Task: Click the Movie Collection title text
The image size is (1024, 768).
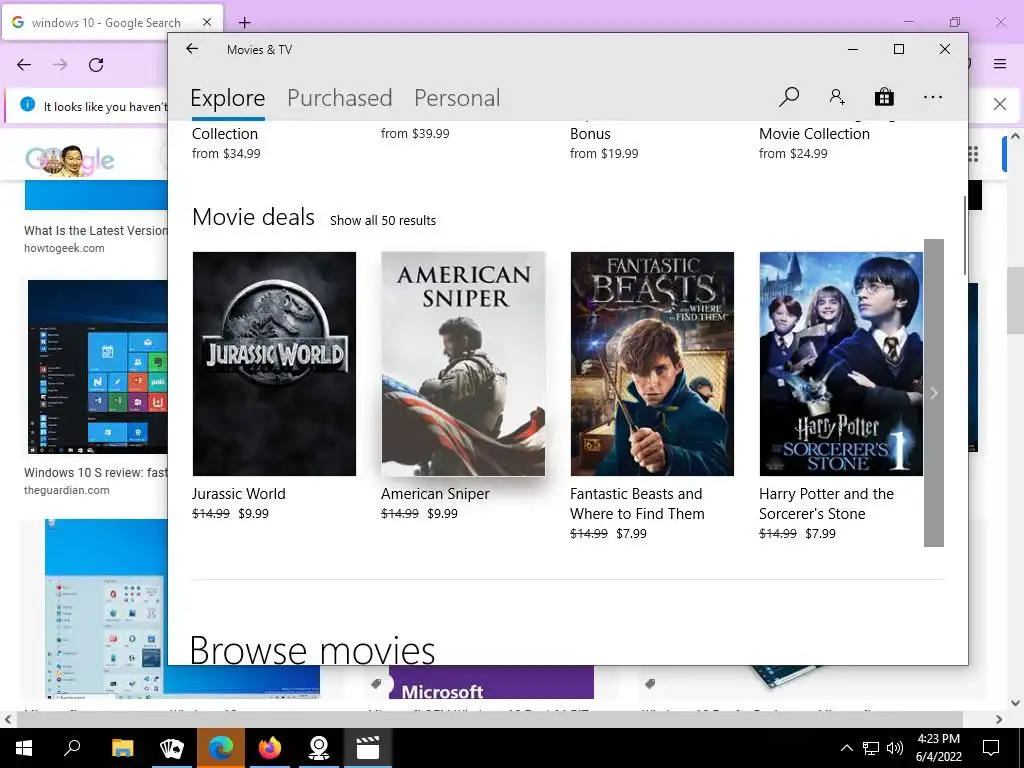Action: 814,134
